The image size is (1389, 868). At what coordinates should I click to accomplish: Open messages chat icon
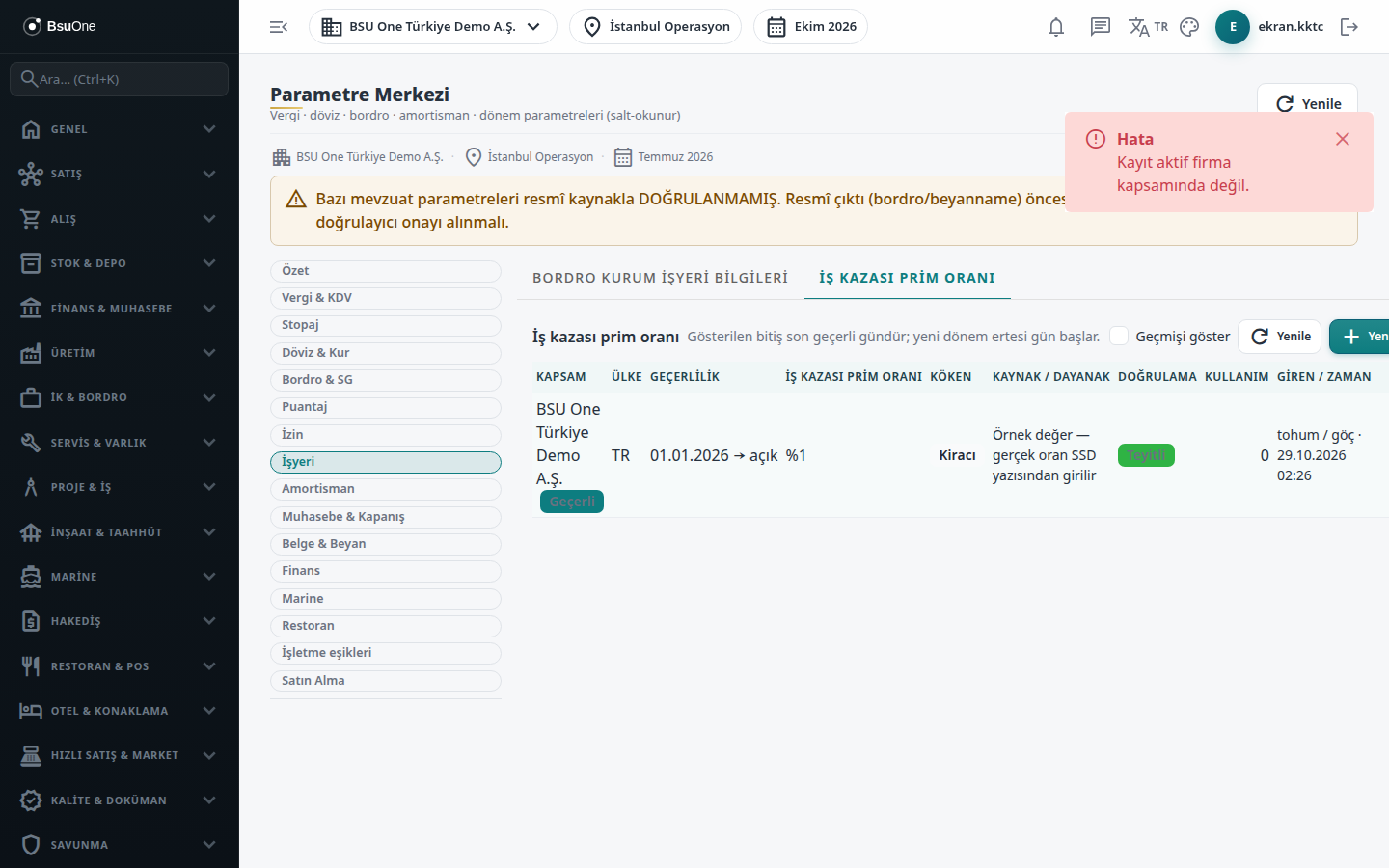[1101, 27]
